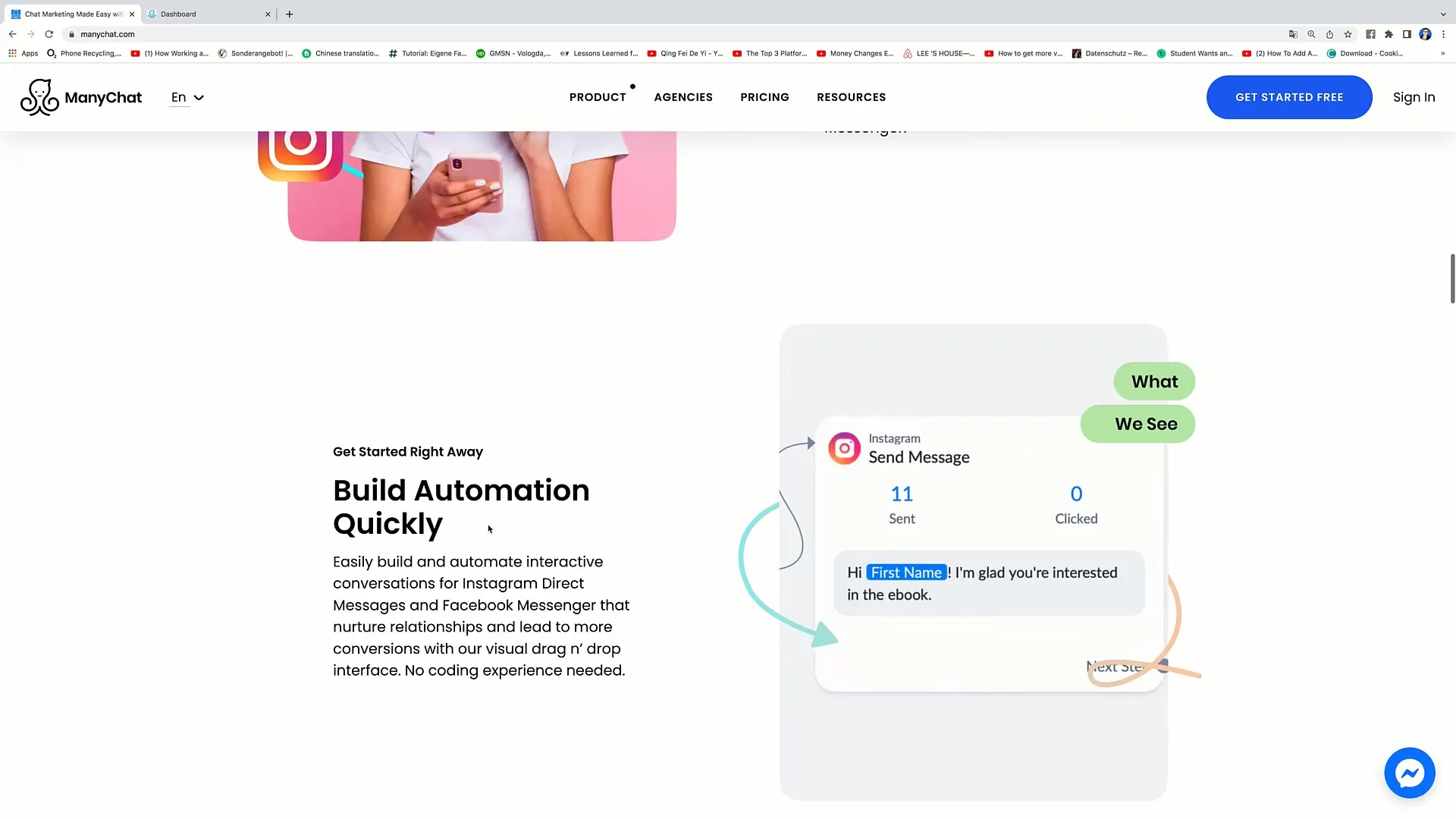Expand the RESOURCES menu dropdown

pos(851,97)
